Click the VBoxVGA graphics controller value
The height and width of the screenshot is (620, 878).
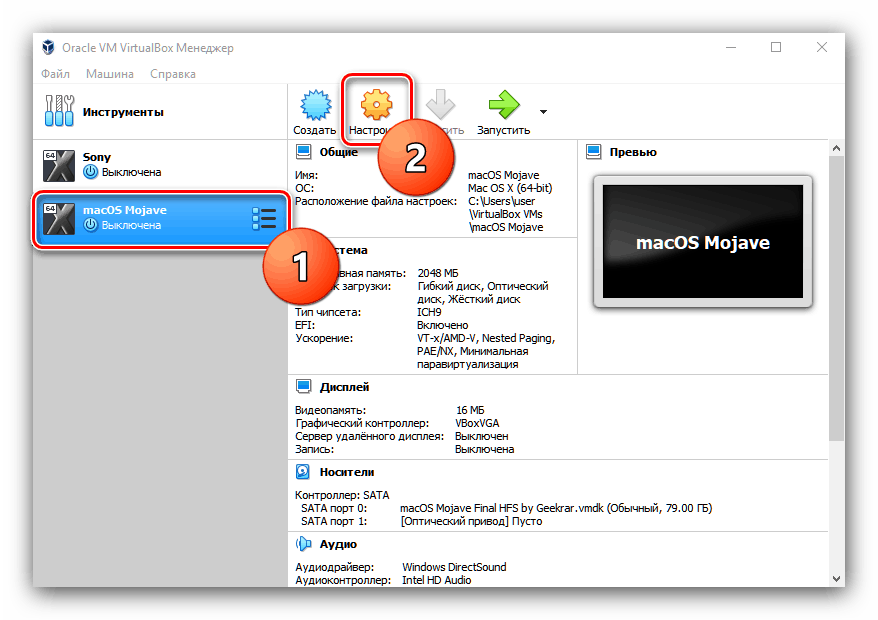[477, 423]
